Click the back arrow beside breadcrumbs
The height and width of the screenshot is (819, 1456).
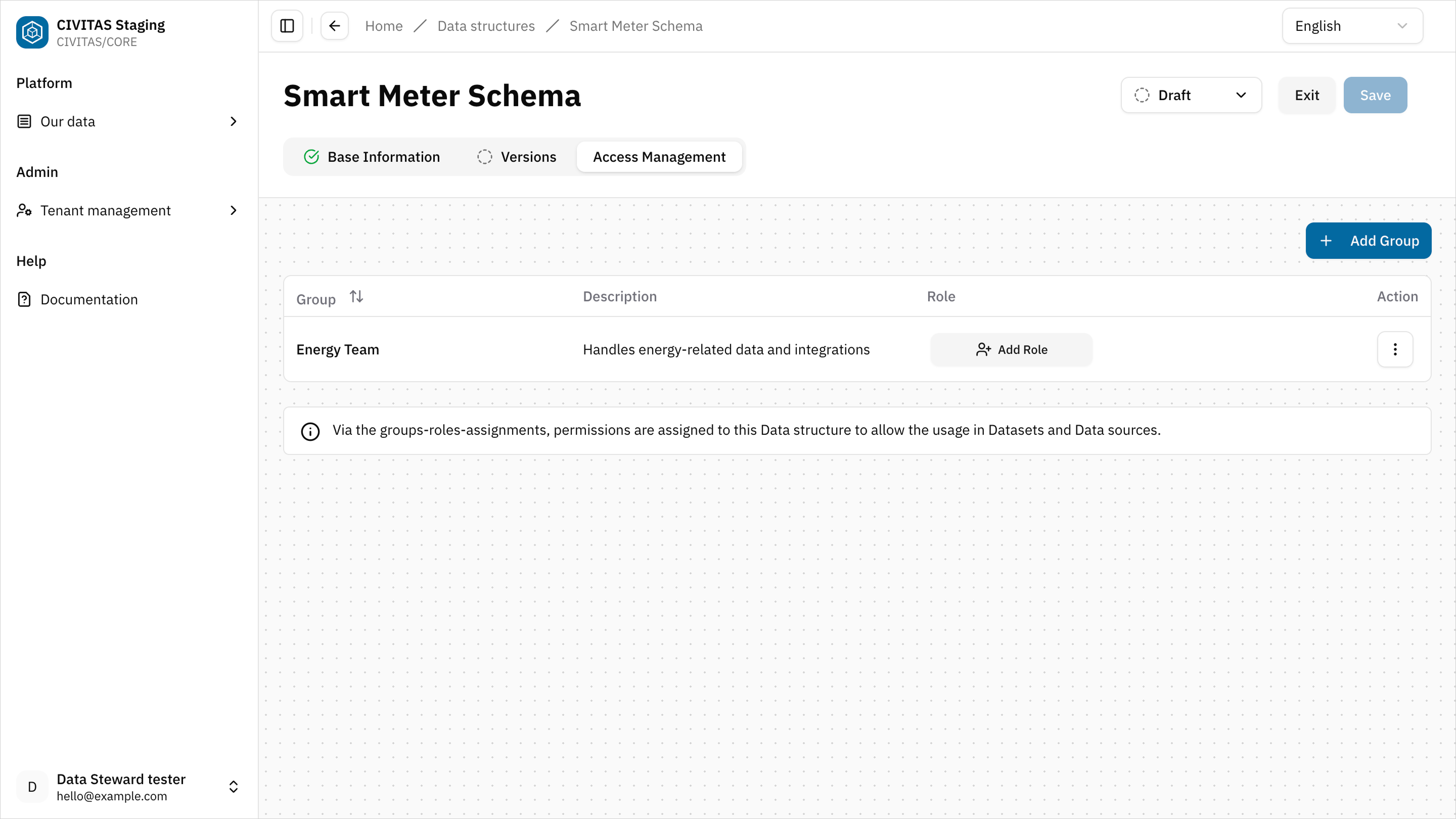click(334, 25)
